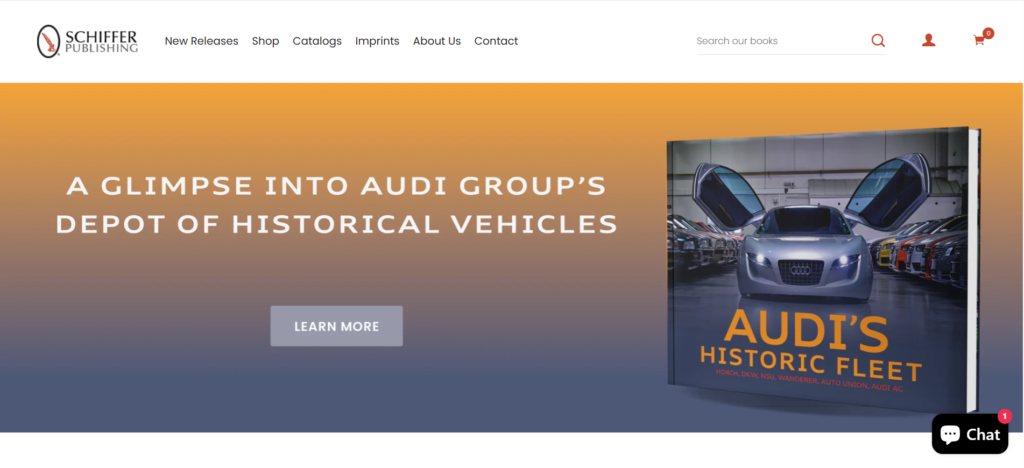Click the magnifying glass search icon
Viewport: 1024px width, 468px height.
click(878, 41)
